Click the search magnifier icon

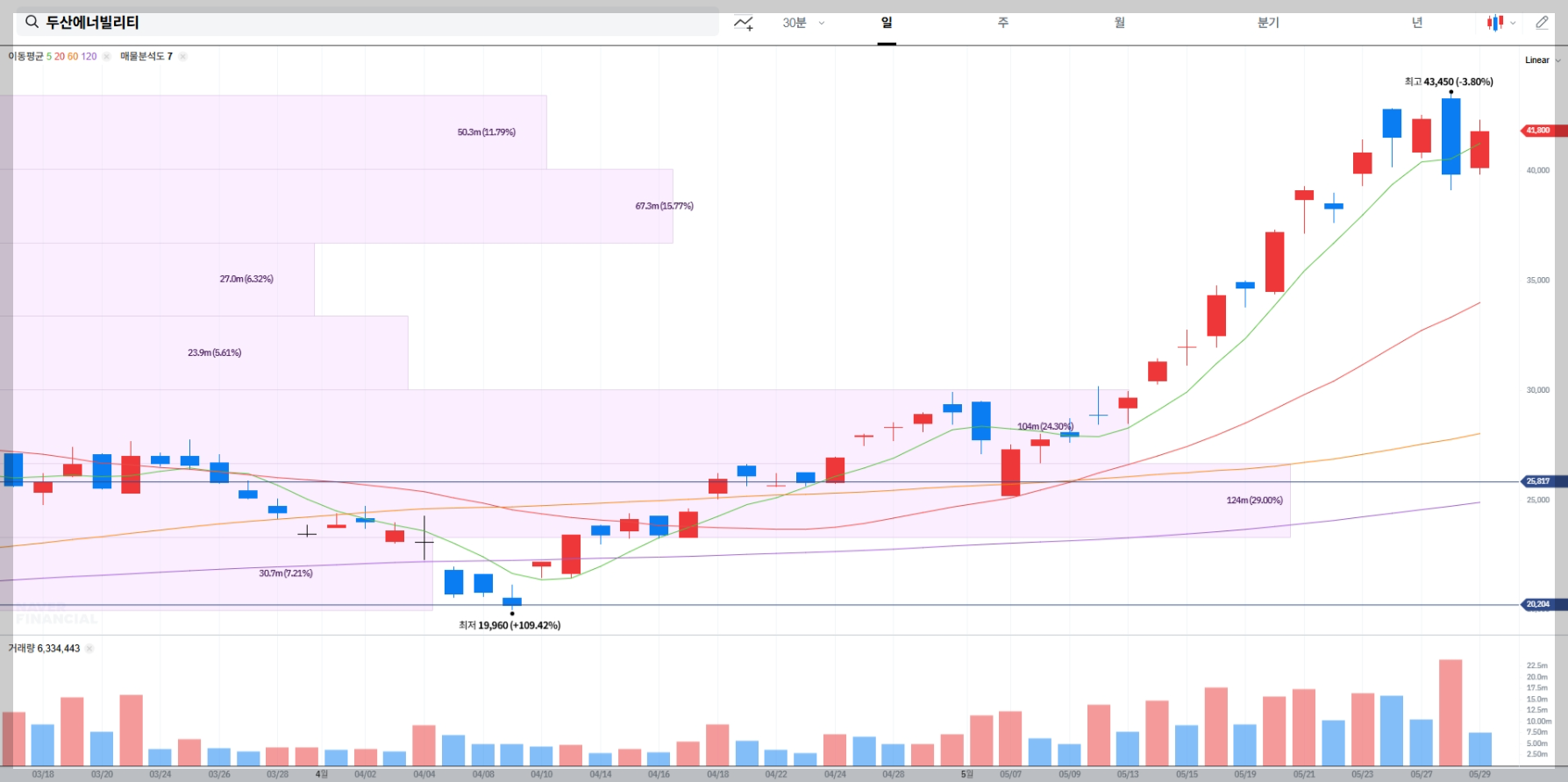pyautogui.click(x=32, y=22)
